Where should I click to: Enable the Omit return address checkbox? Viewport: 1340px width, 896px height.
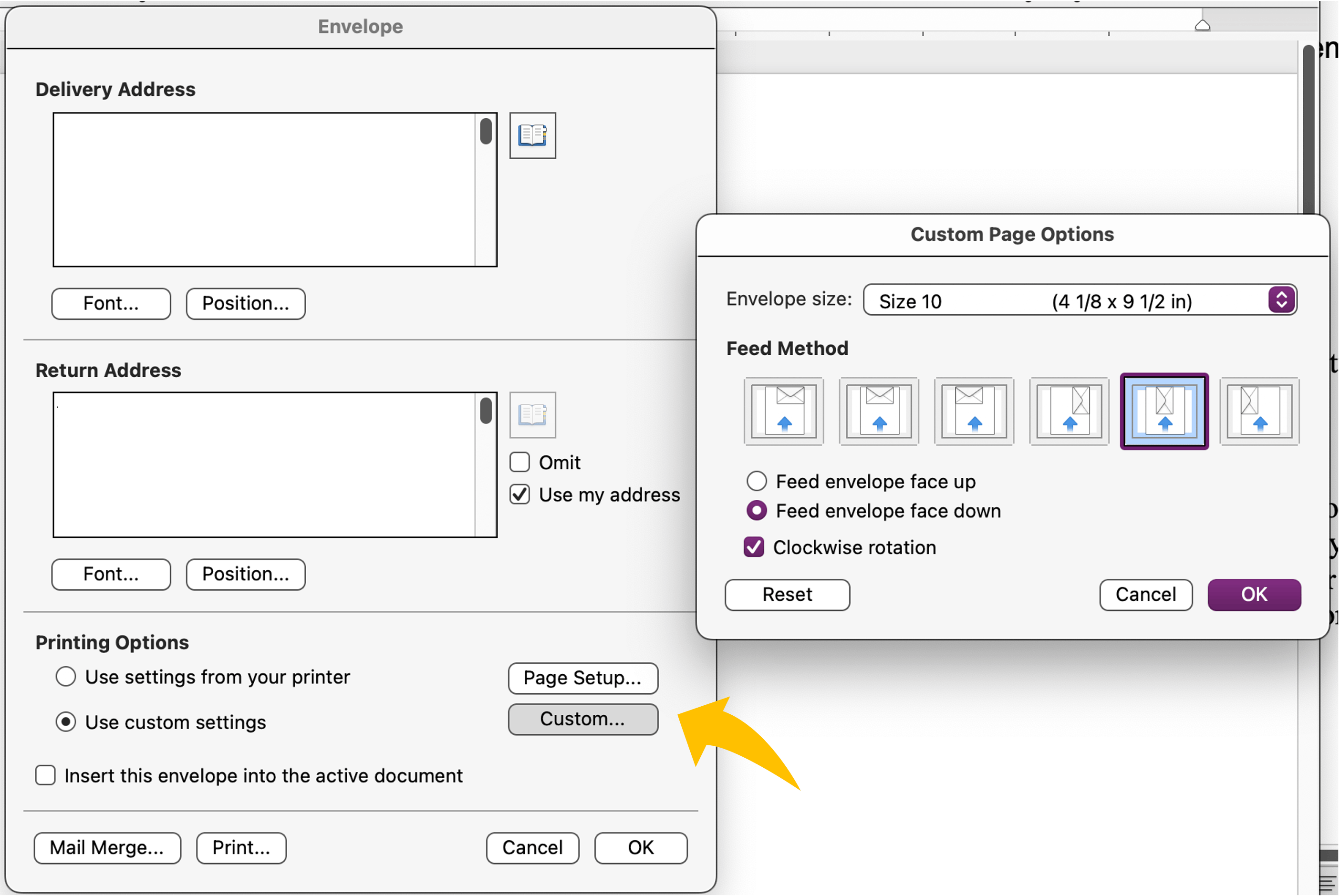[519, 462]
